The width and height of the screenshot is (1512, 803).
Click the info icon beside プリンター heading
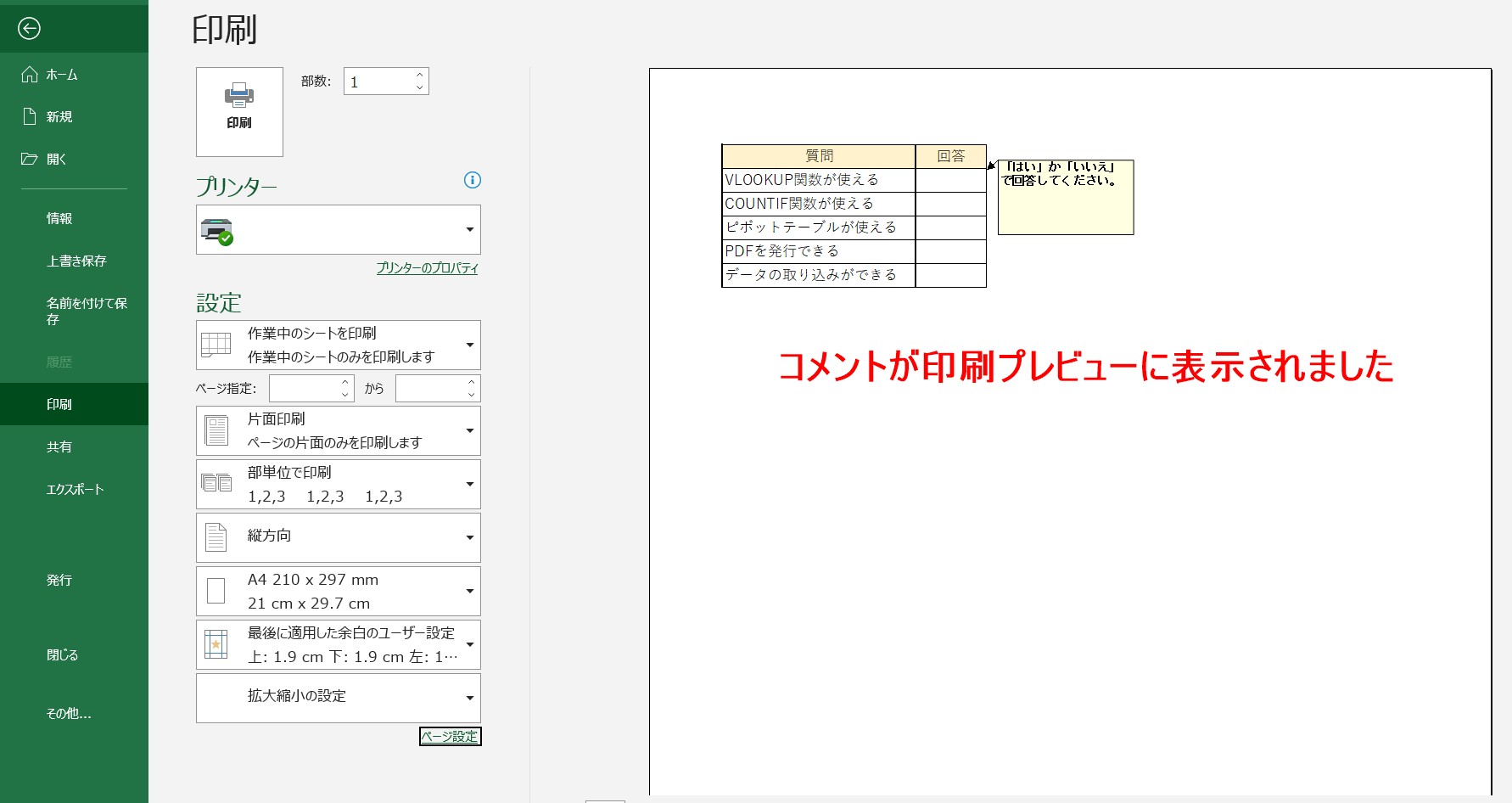[x=473, y=180]
